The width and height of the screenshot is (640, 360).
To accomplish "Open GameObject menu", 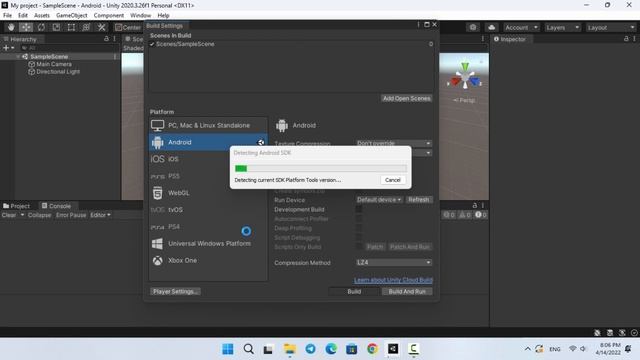I will tap(71, 16).
